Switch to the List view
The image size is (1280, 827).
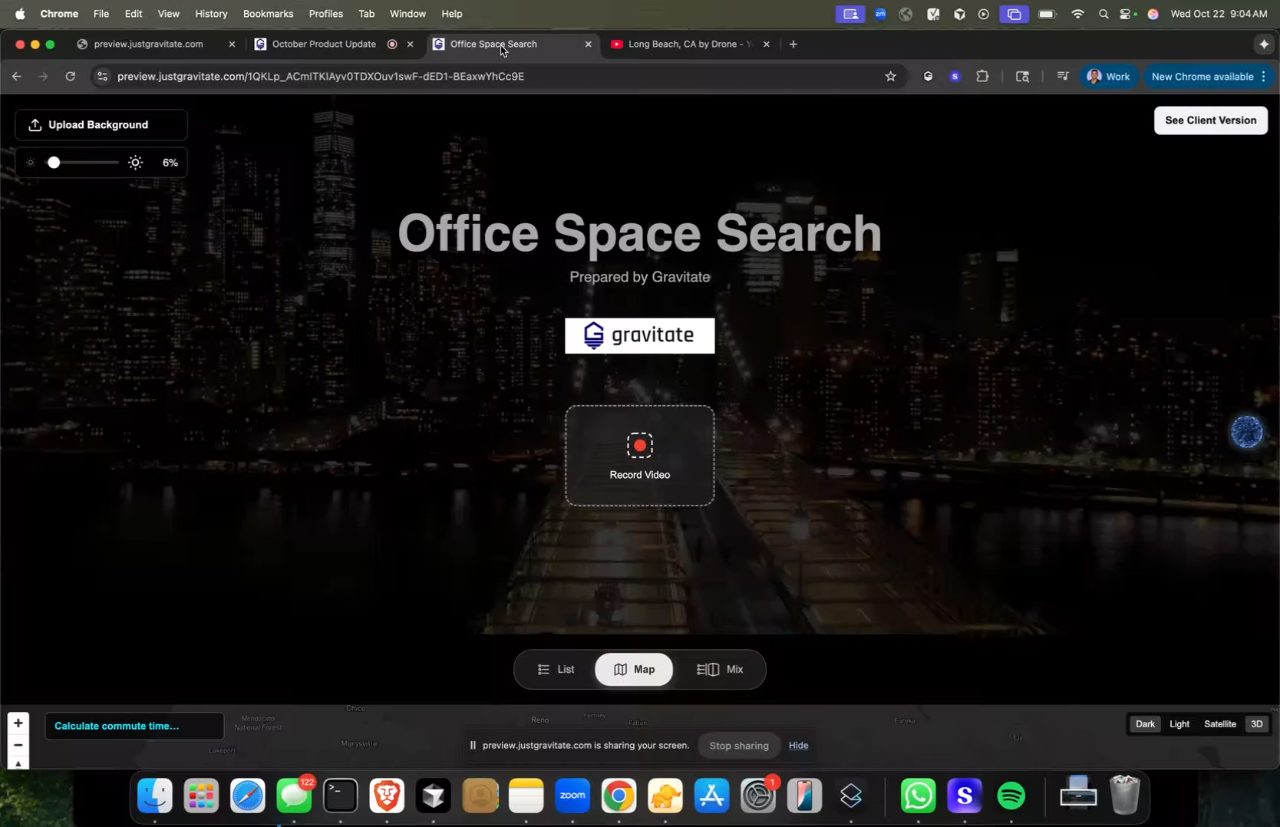pyautogui.click(x=556, y=670)
